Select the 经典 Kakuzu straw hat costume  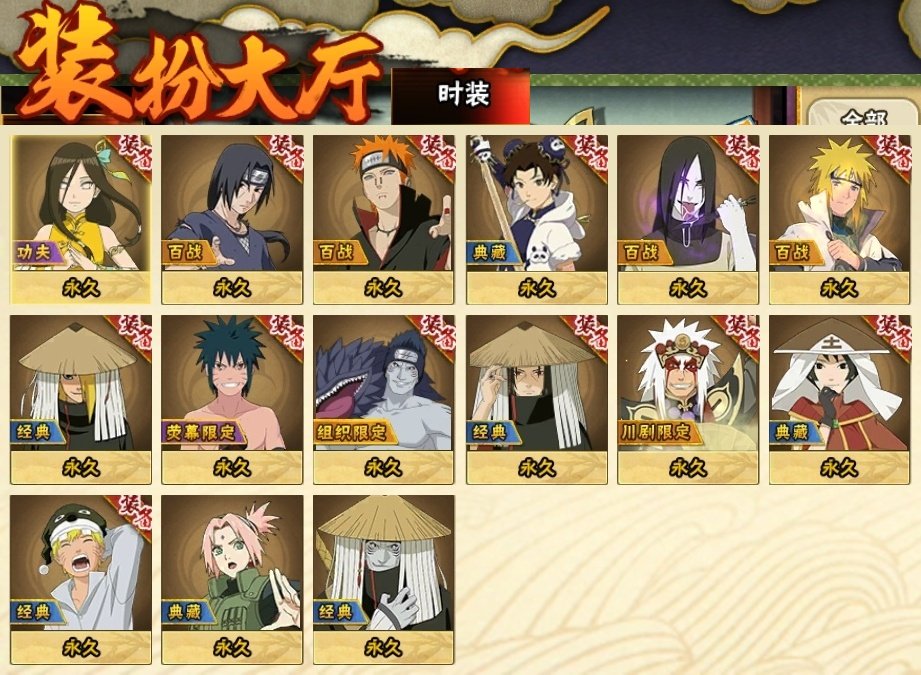[x=384, y=579]
